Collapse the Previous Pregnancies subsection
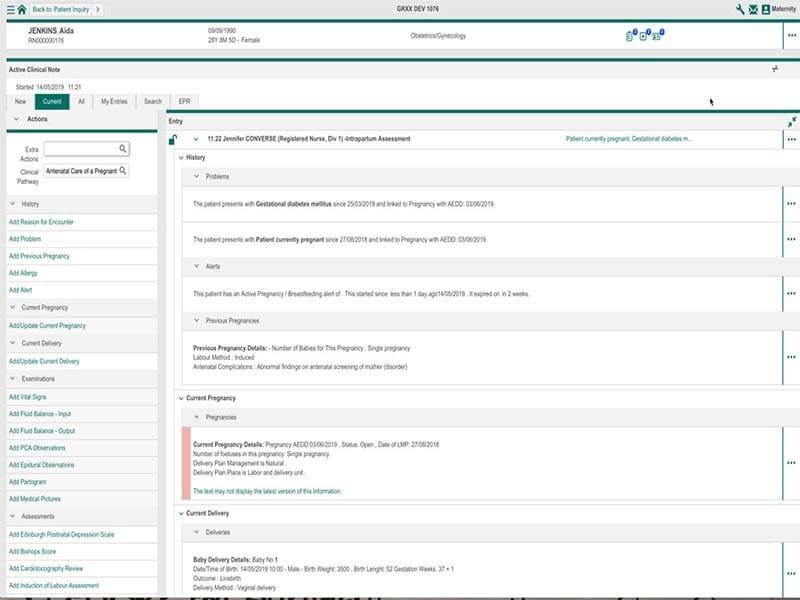Image resolution: width=800 pixels, height=600 pixels. [x=196, y=320]
